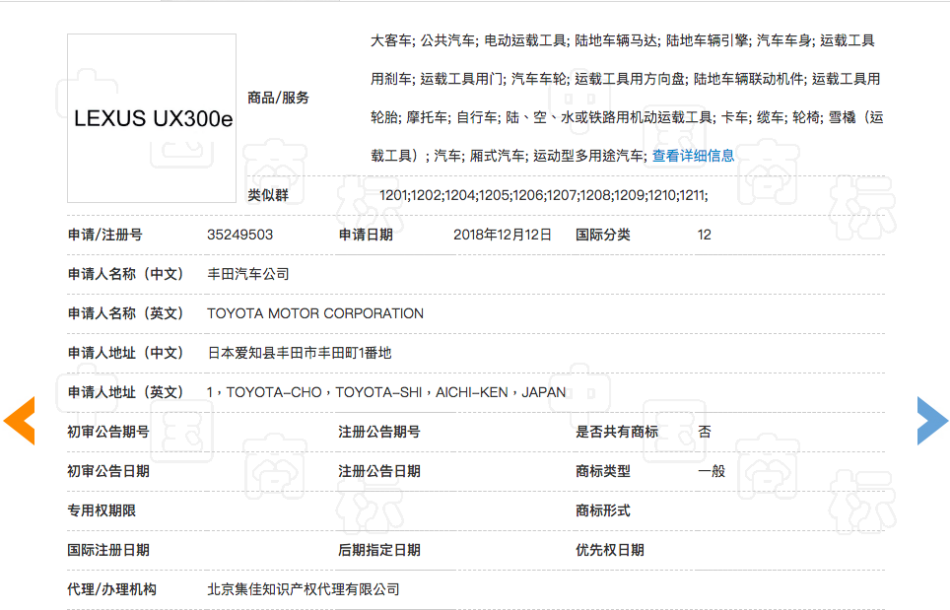Screen dimensions: 950x610
Task: Click the 代理/办理机构 label
Action: coord(111,589)
